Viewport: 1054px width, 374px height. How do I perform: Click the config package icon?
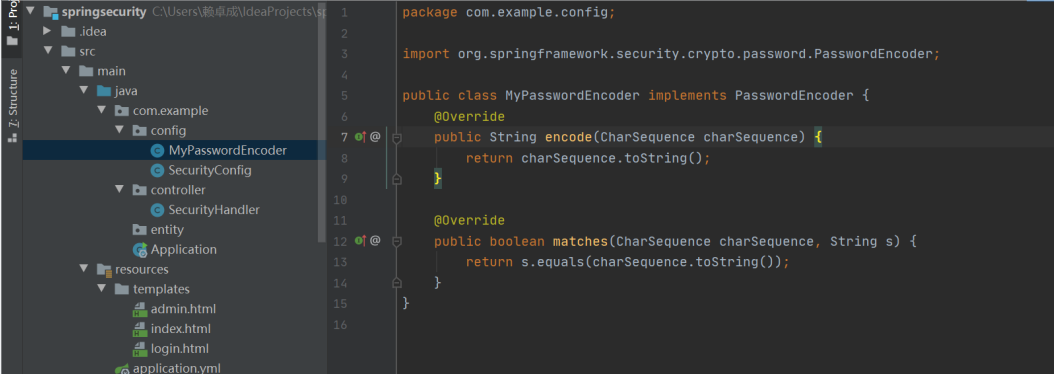[140, 130]
